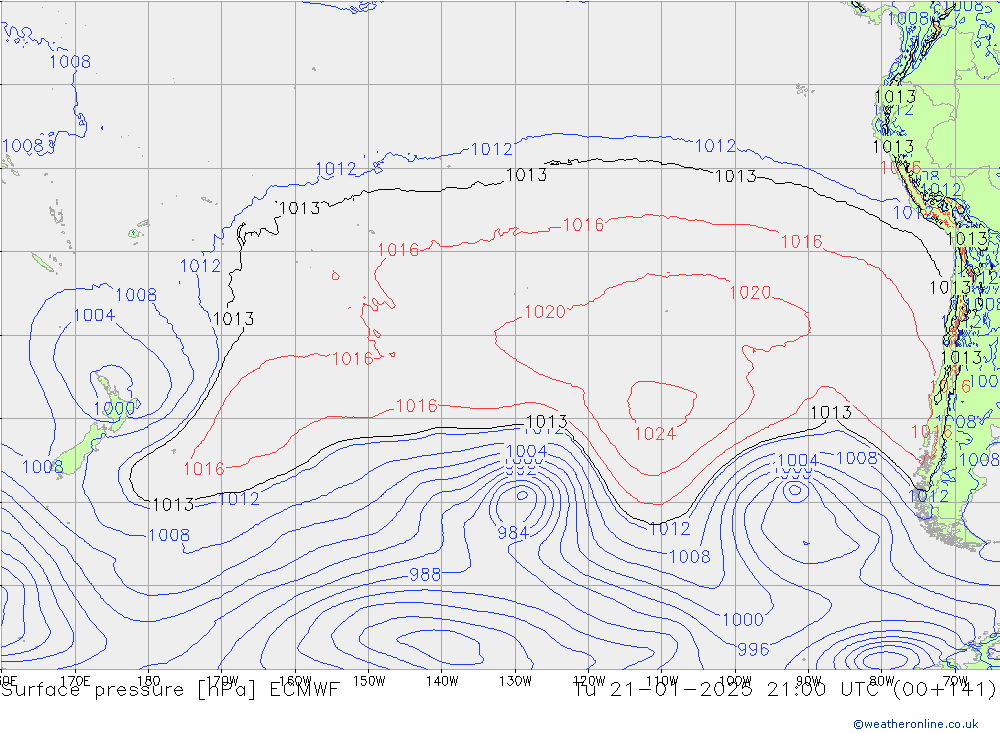Image resolution: width=1000 pixels, height=733 pixels.
Task: Click the 160W longitude label
Action: [x=296, y=680]
